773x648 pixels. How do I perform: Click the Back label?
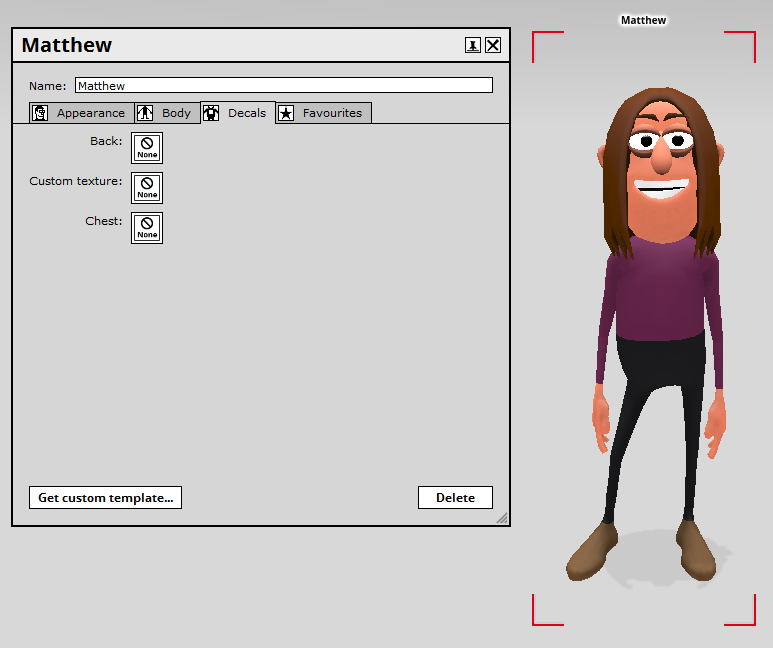(106, 141)
